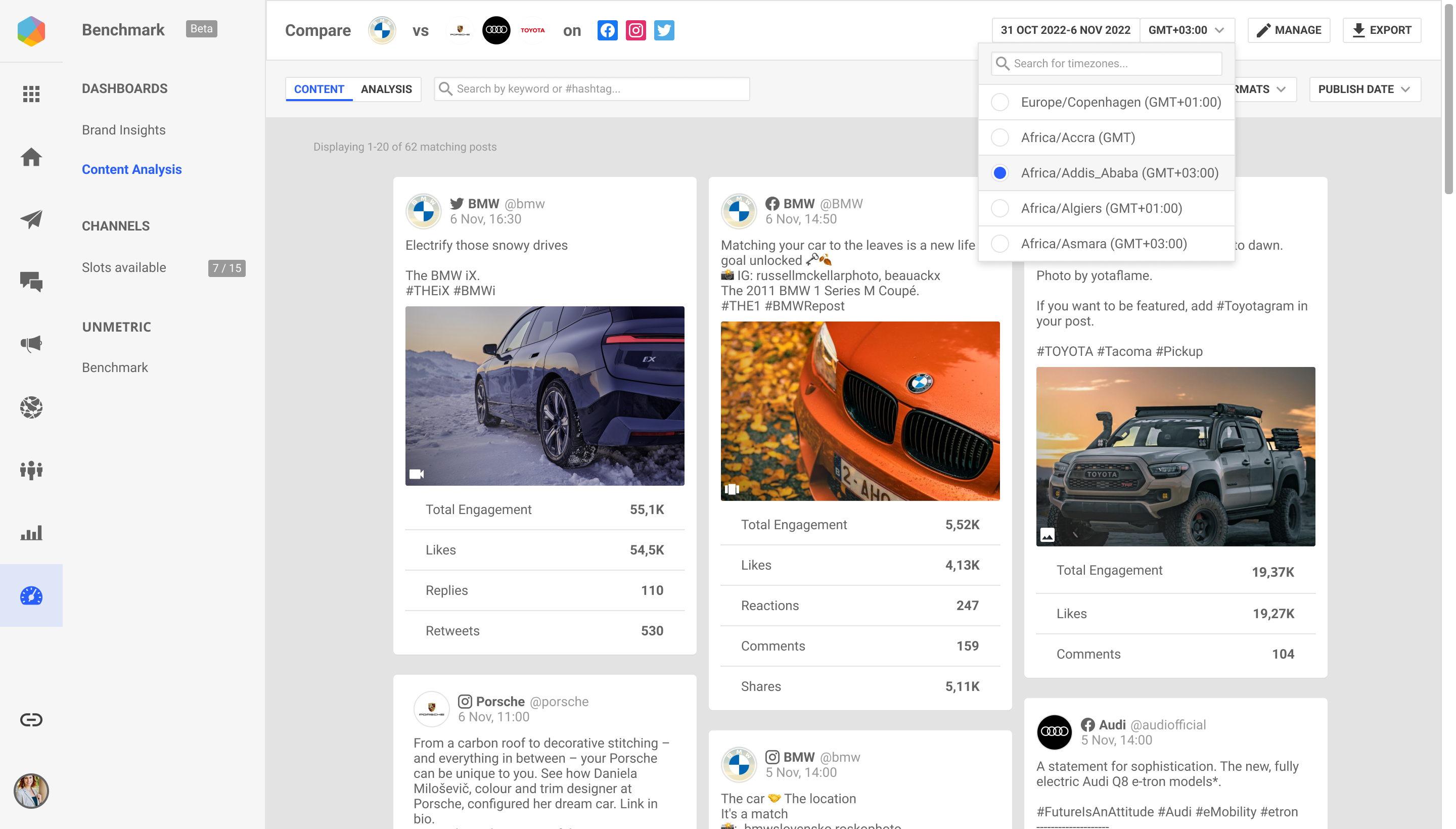This screenshot has height=829, width=1456.
Task: Open the Toyota Tacoma sunset thumbnail
Action: tap(1176, 456)
